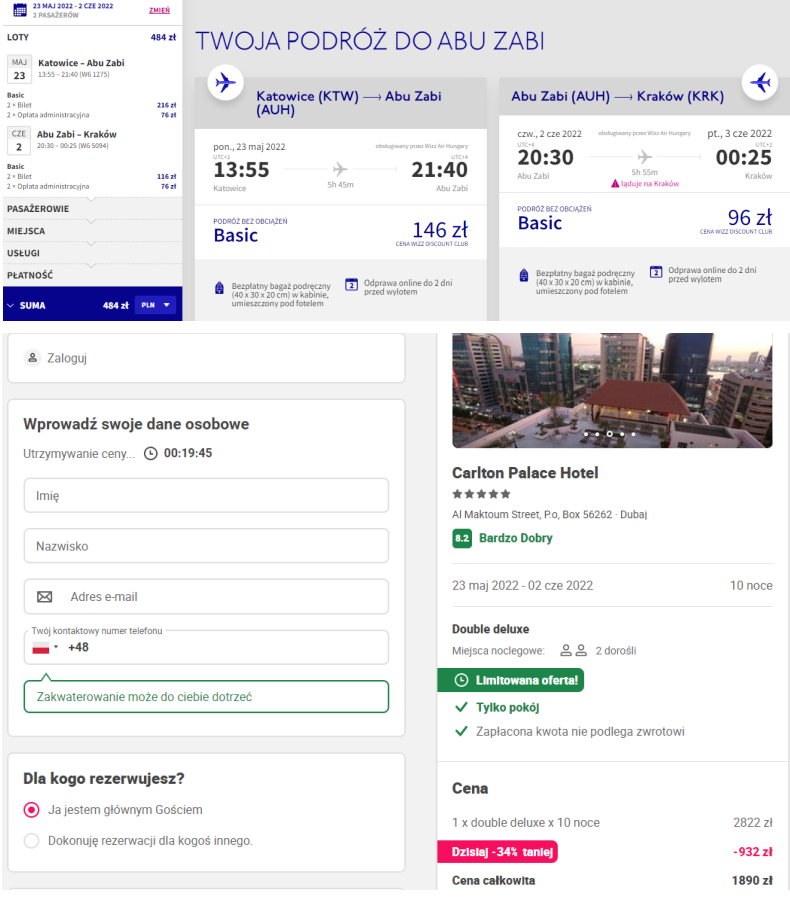Click the outbound flight airplane icon
Screen dimensions: 790x898
226,82
